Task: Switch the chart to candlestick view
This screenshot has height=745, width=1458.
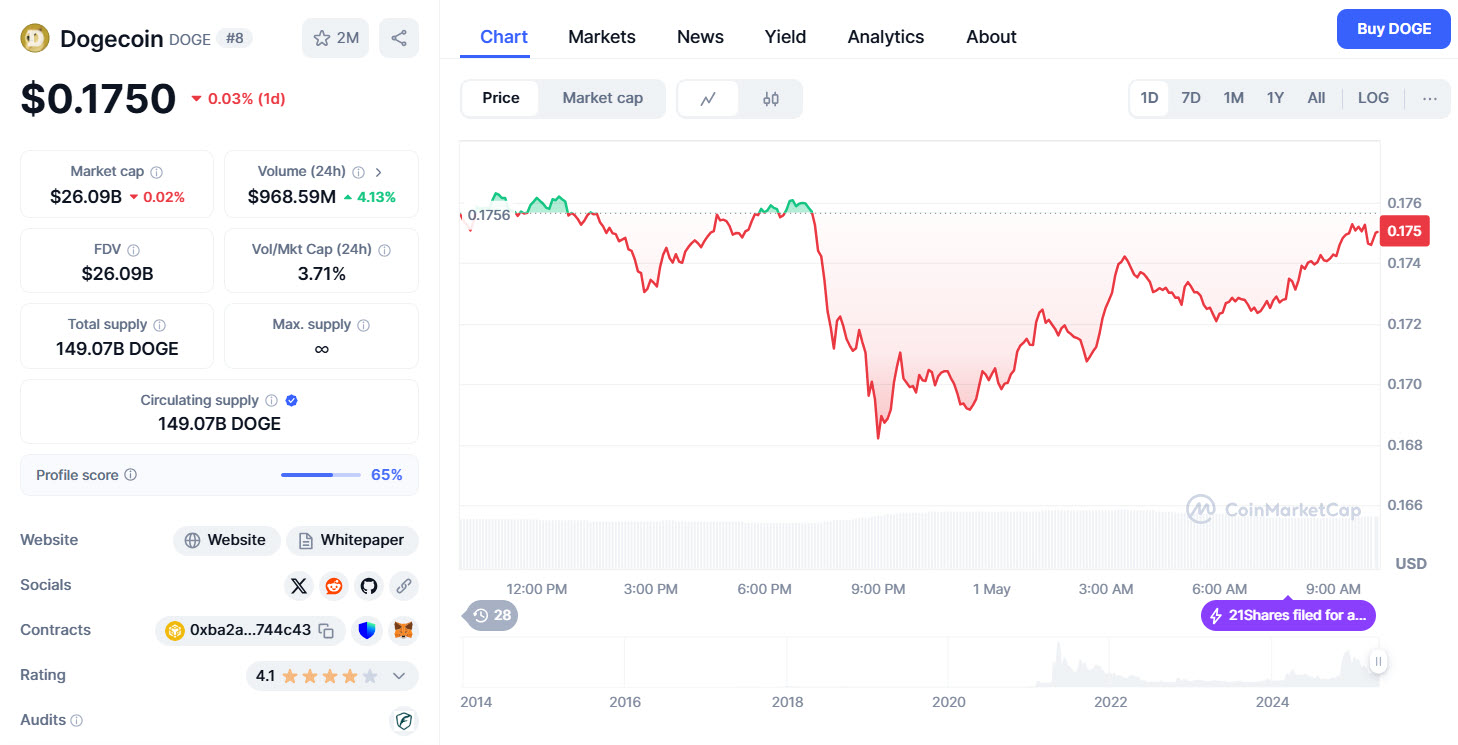Action: click(x=771, y=98)
